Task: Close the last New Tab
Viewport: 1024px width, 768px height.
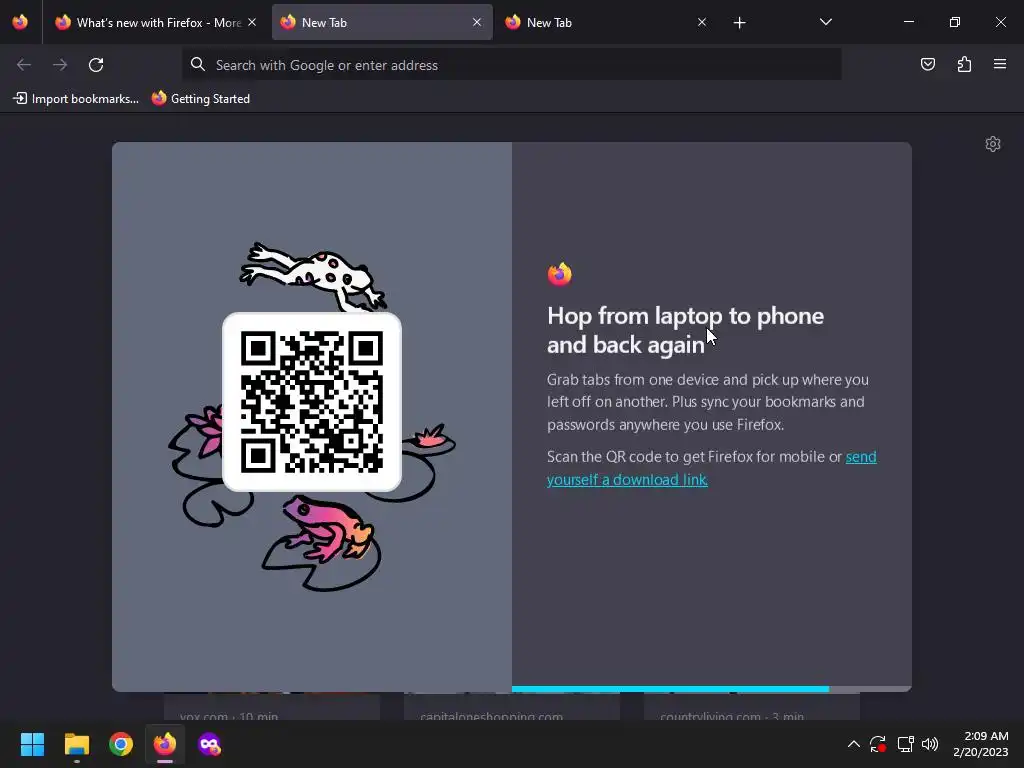Action: coord(701,22)
